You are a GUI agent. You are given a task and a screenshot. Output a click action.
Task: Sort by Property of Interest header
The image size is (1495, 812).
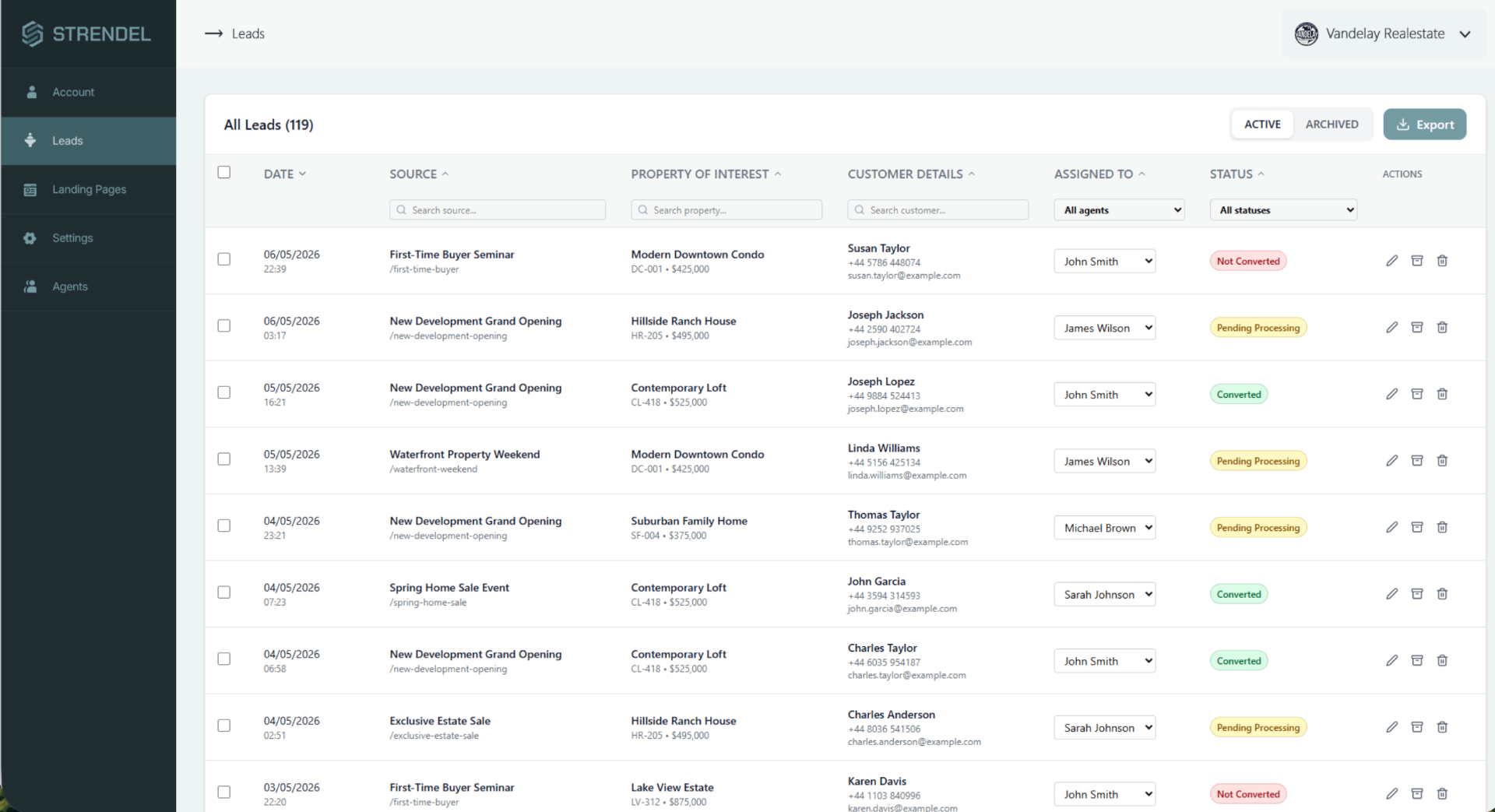point(705,174)
